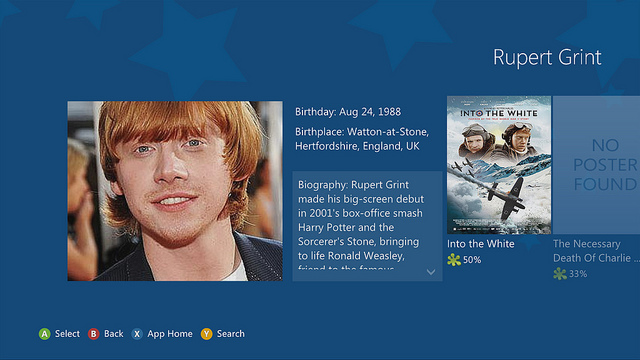Click the Search label in the footer

pyautogui.click(x=231, y=334)
